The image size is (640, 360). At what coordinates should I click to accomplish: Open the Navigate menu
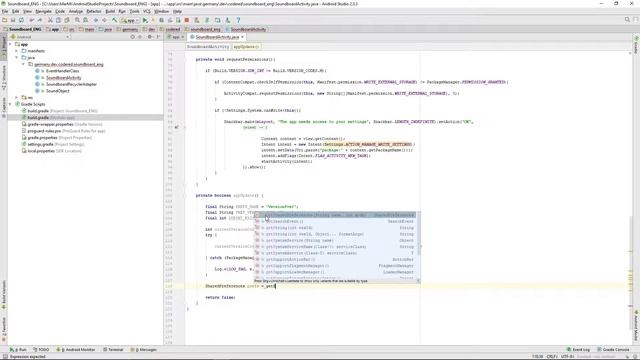(43, 11)
